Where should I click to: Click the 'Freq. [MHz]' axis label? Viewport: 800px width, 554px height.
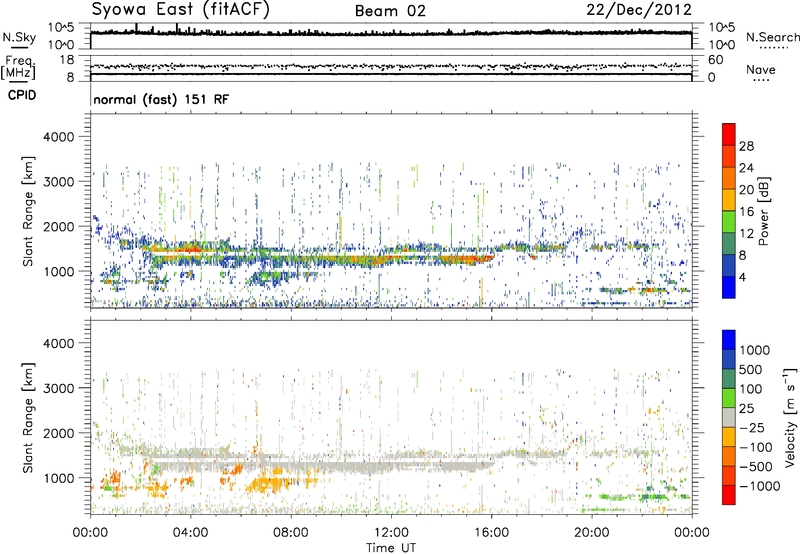tap(18, 68)
